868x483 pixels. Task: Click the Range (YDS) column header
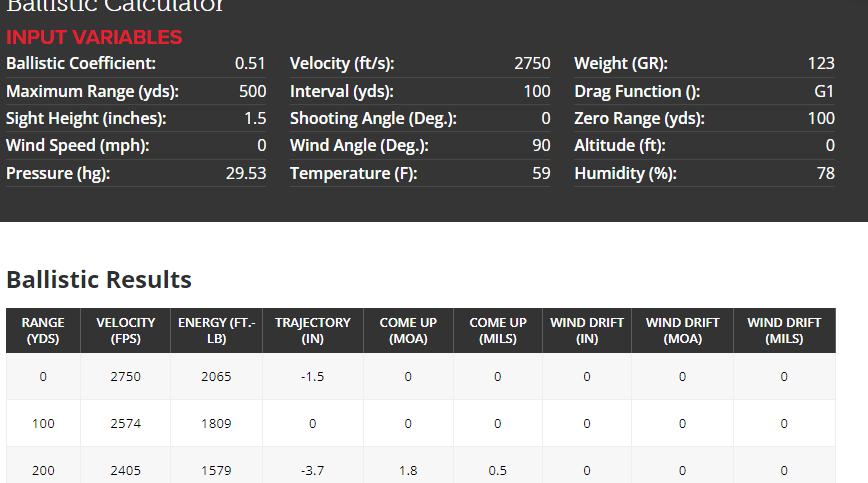43,330
